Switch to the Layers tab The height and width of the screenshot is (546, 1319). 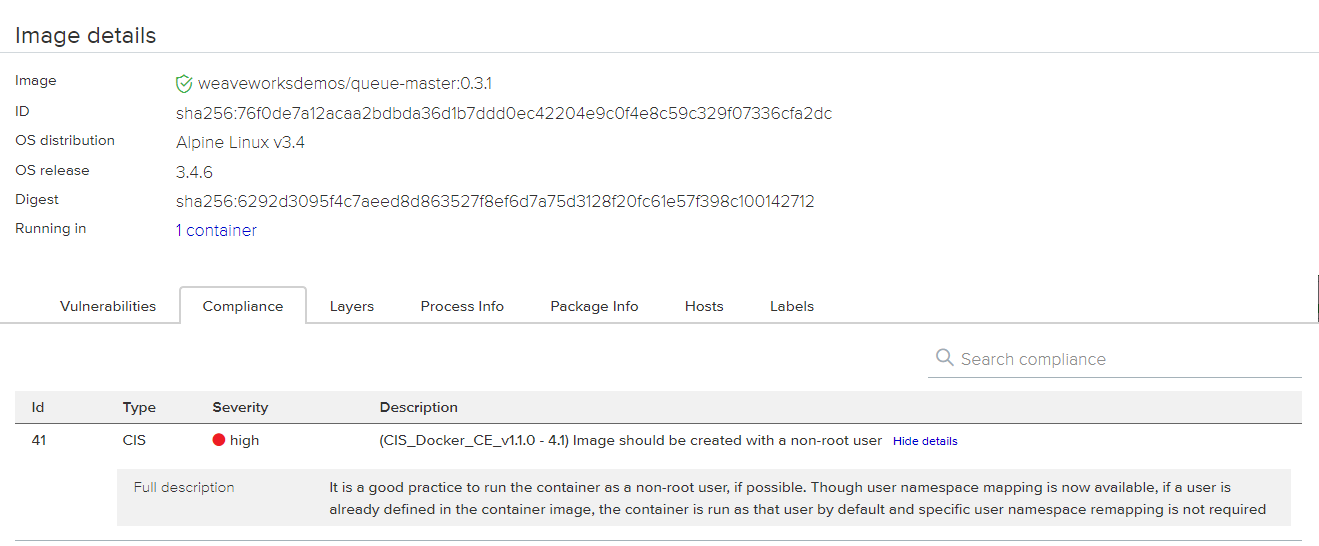coord(352,306)
